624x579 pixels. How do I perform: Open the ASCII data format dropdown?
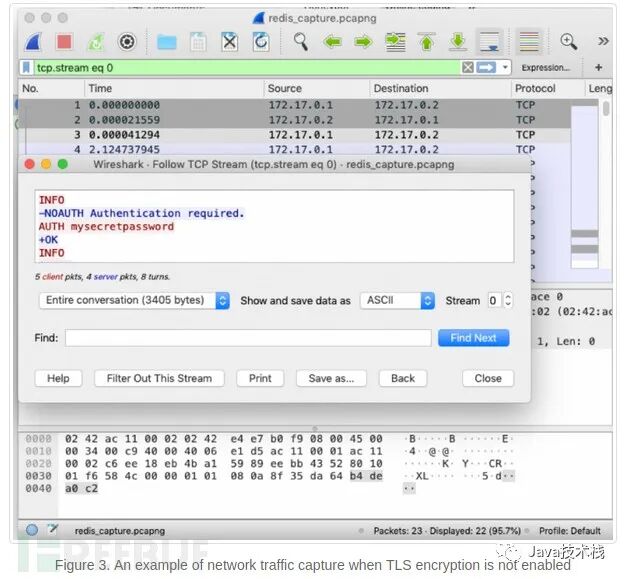397,300
